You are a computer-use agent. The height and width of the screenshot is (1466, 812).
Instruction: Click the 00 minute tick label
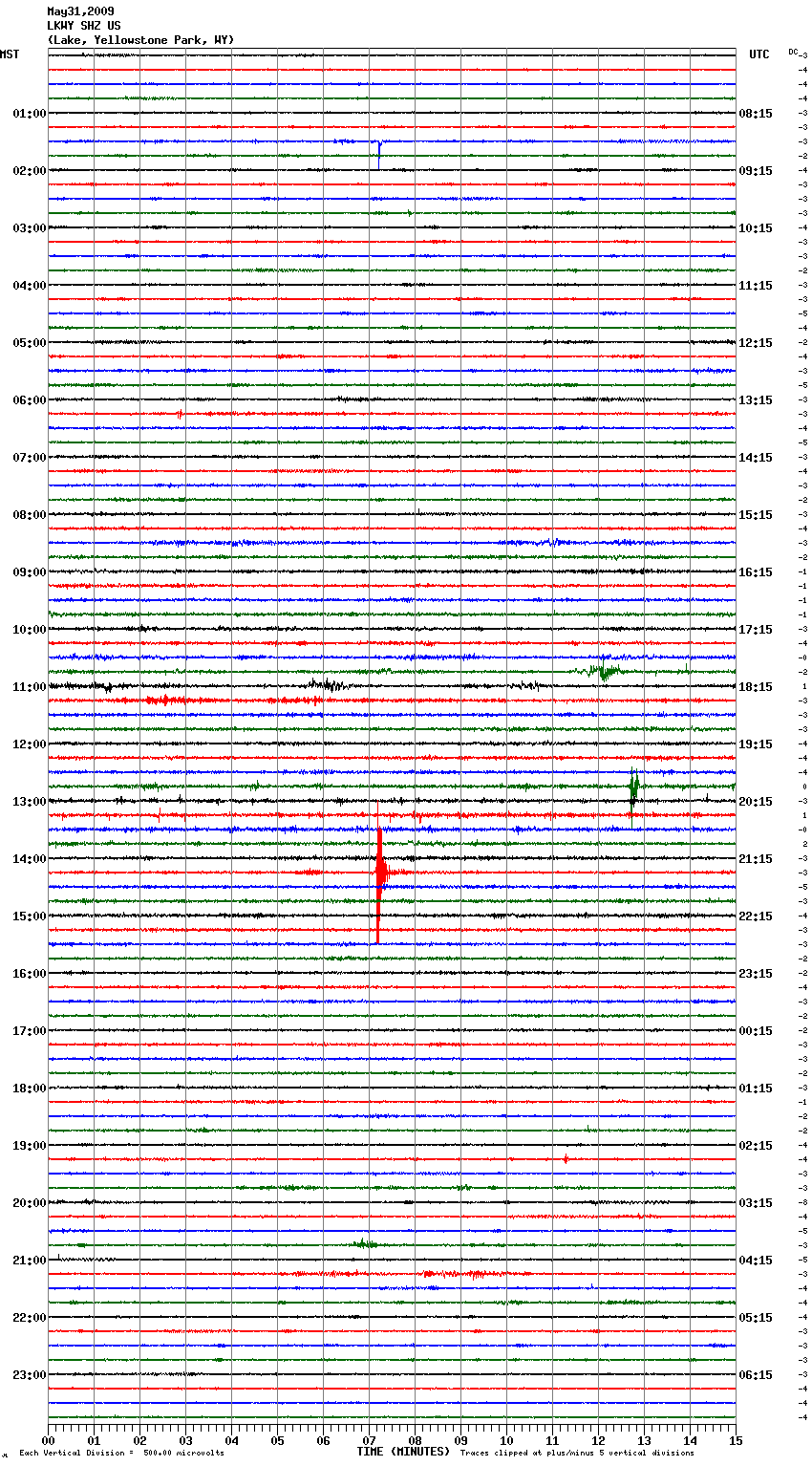(48, 1440)
